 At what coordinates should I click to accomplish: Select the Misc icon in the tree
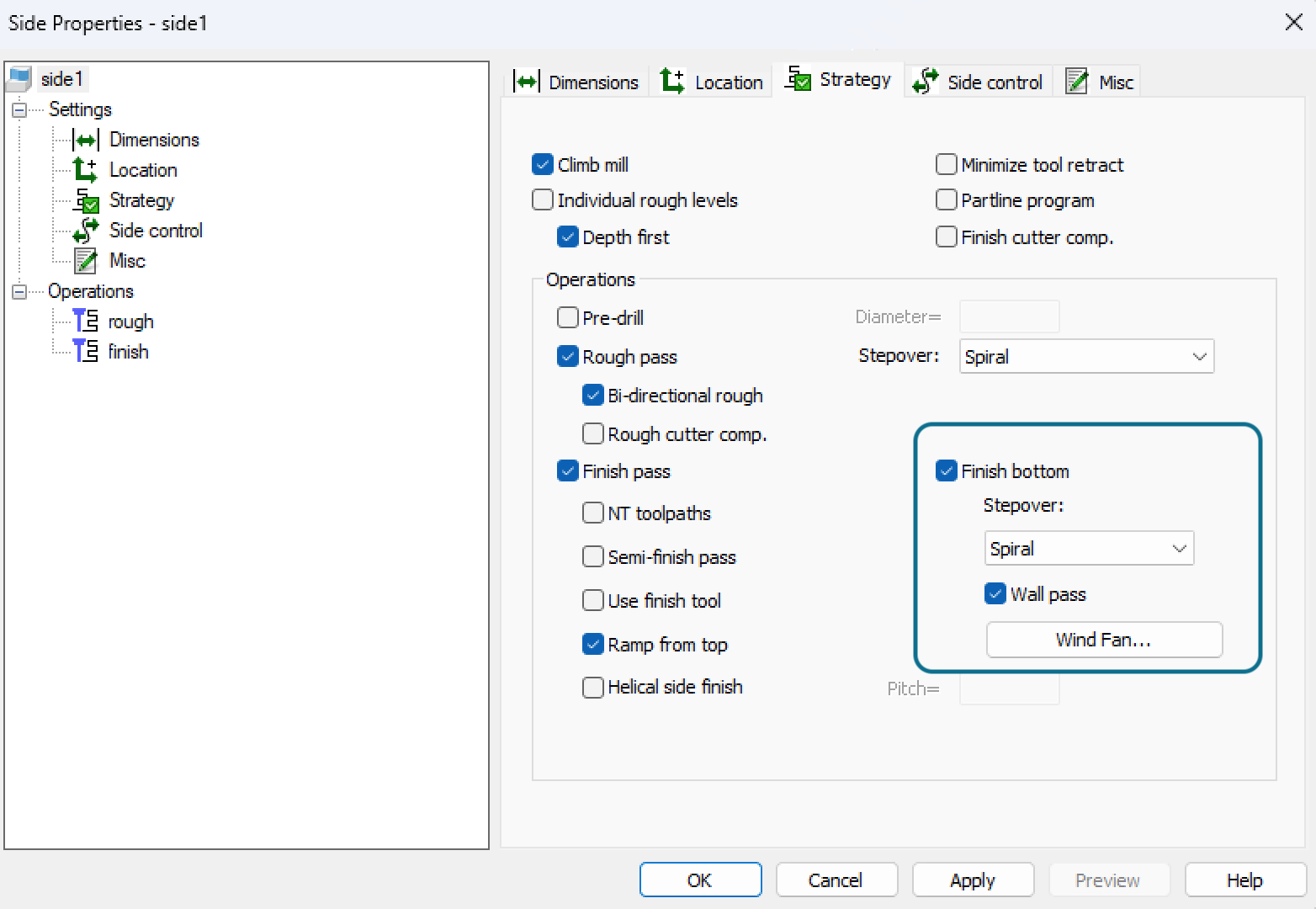pyautogui.click(x=85, y=261)
